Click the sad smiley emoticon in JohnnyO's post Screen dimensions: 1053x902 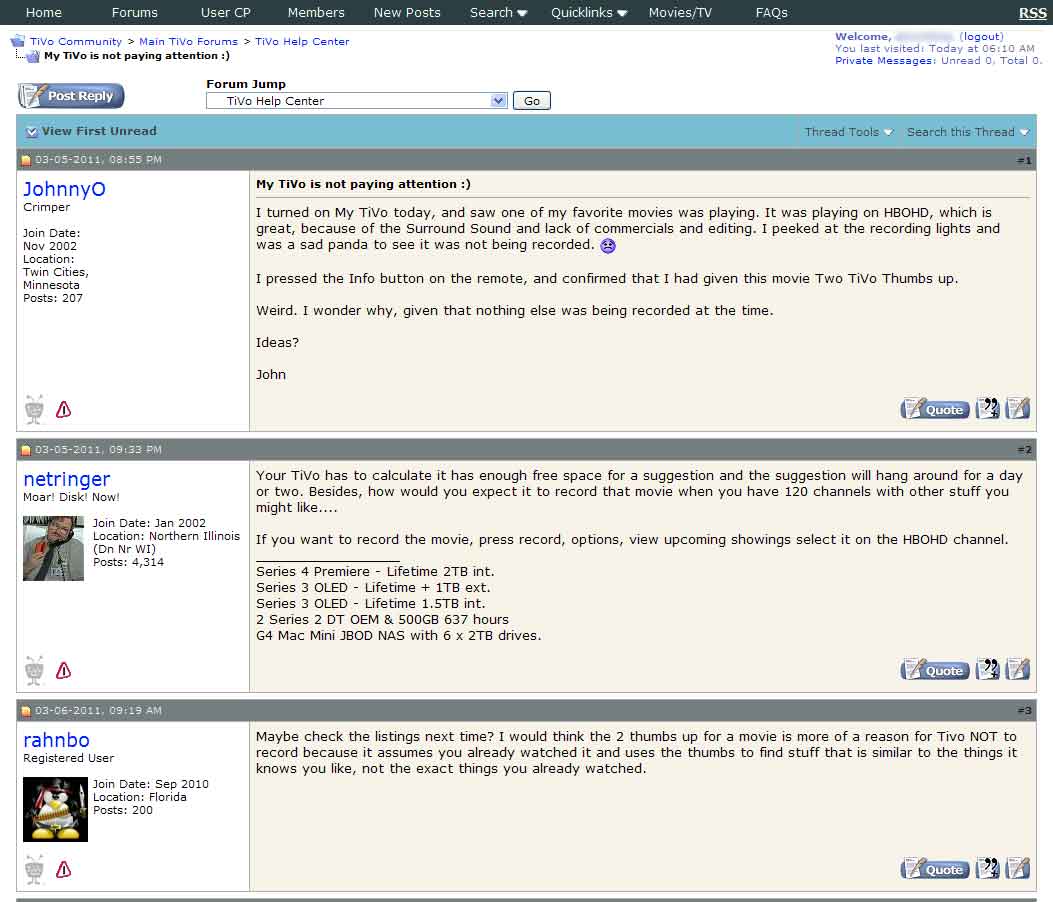tap(608, 246)
